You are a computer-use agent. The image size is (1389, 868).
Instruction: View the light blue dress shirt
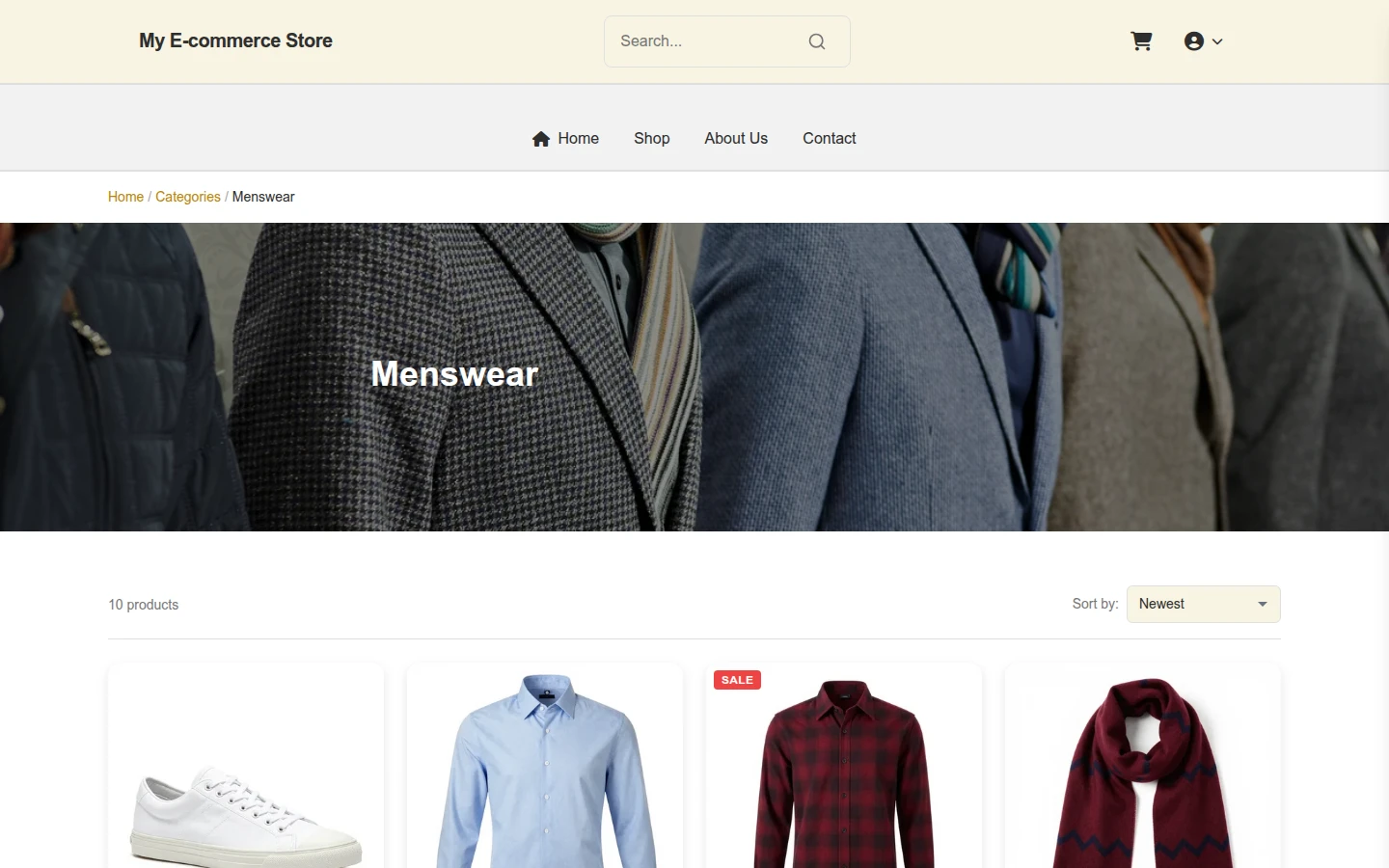pyautogui.click(x=545, y=766)
